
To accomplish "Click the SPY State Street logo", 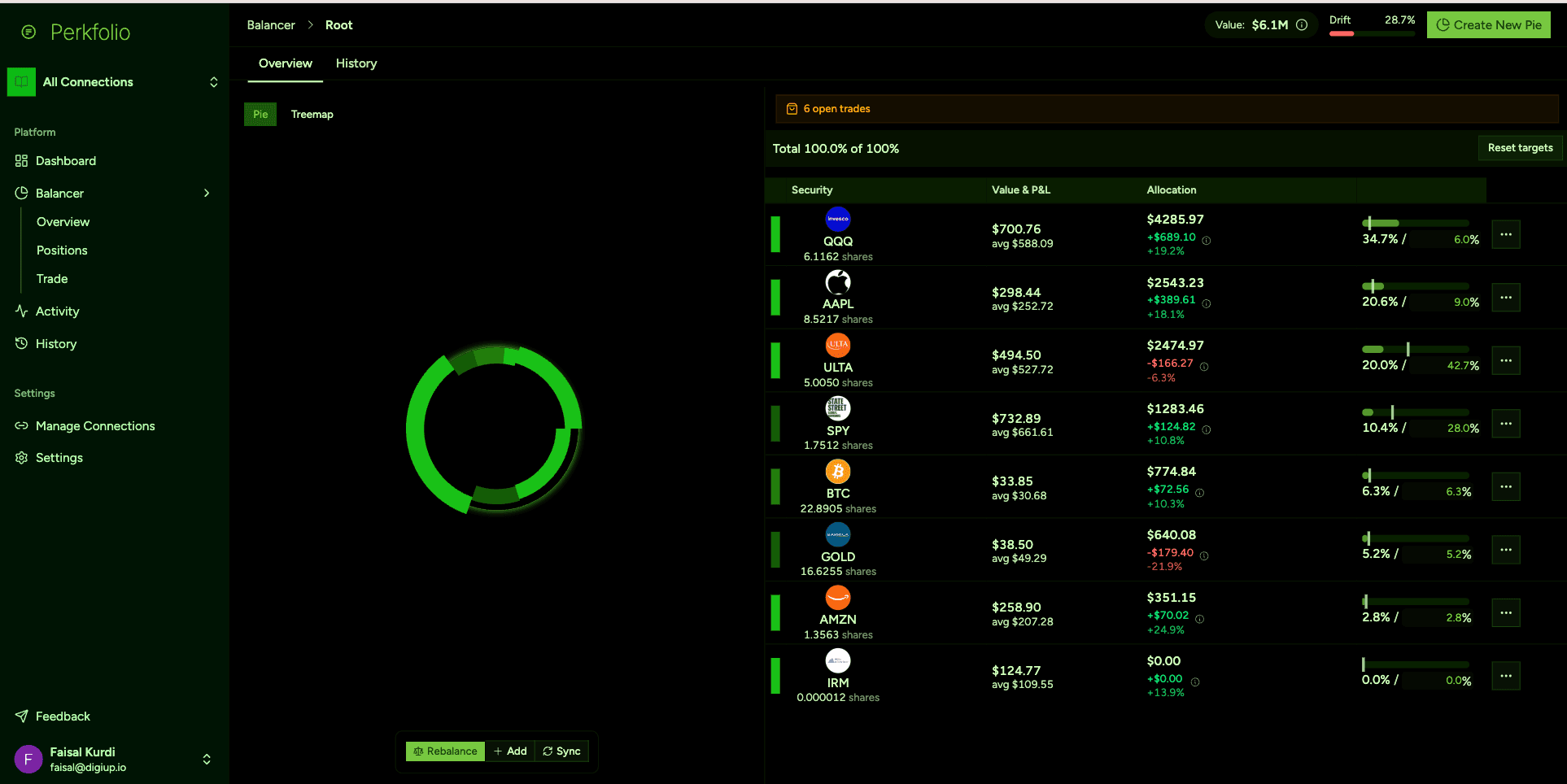I will 838,408.
